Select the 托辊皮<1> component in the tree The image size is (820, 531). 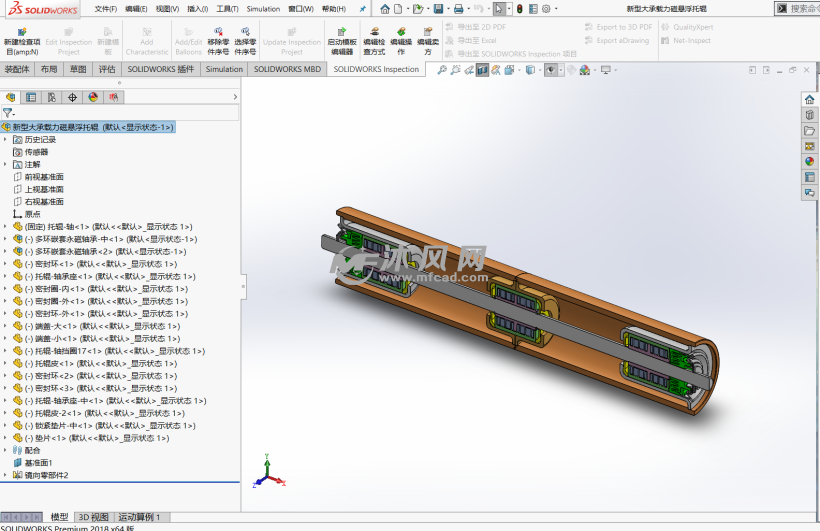(101, 363)
